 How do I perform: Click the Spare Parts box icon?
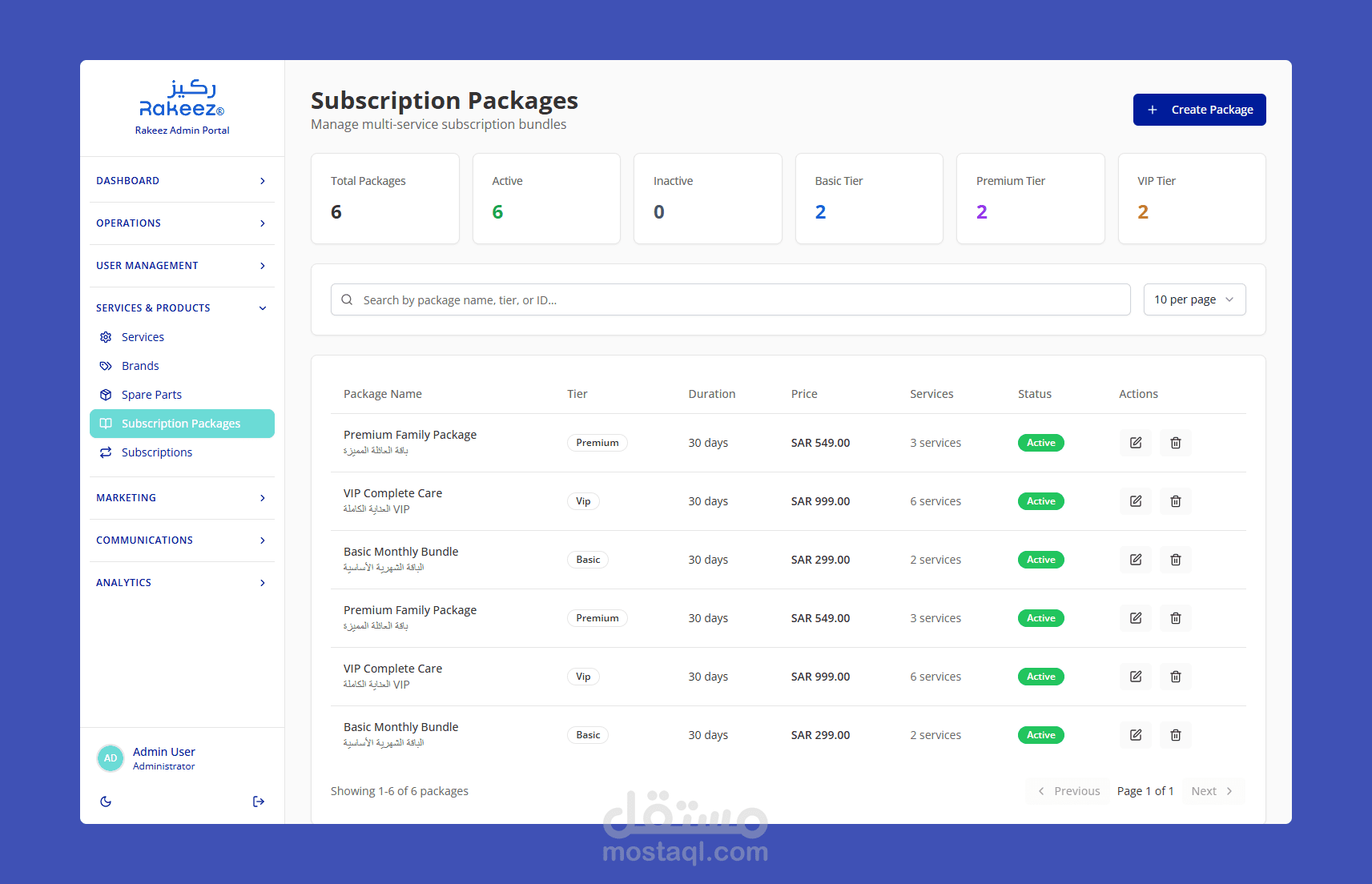tap(106, 395)
